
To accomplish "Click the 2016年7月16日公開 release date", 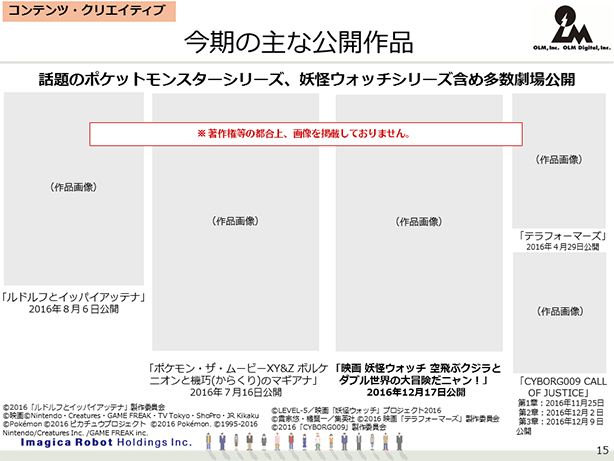I will click(x=236, y=392).
